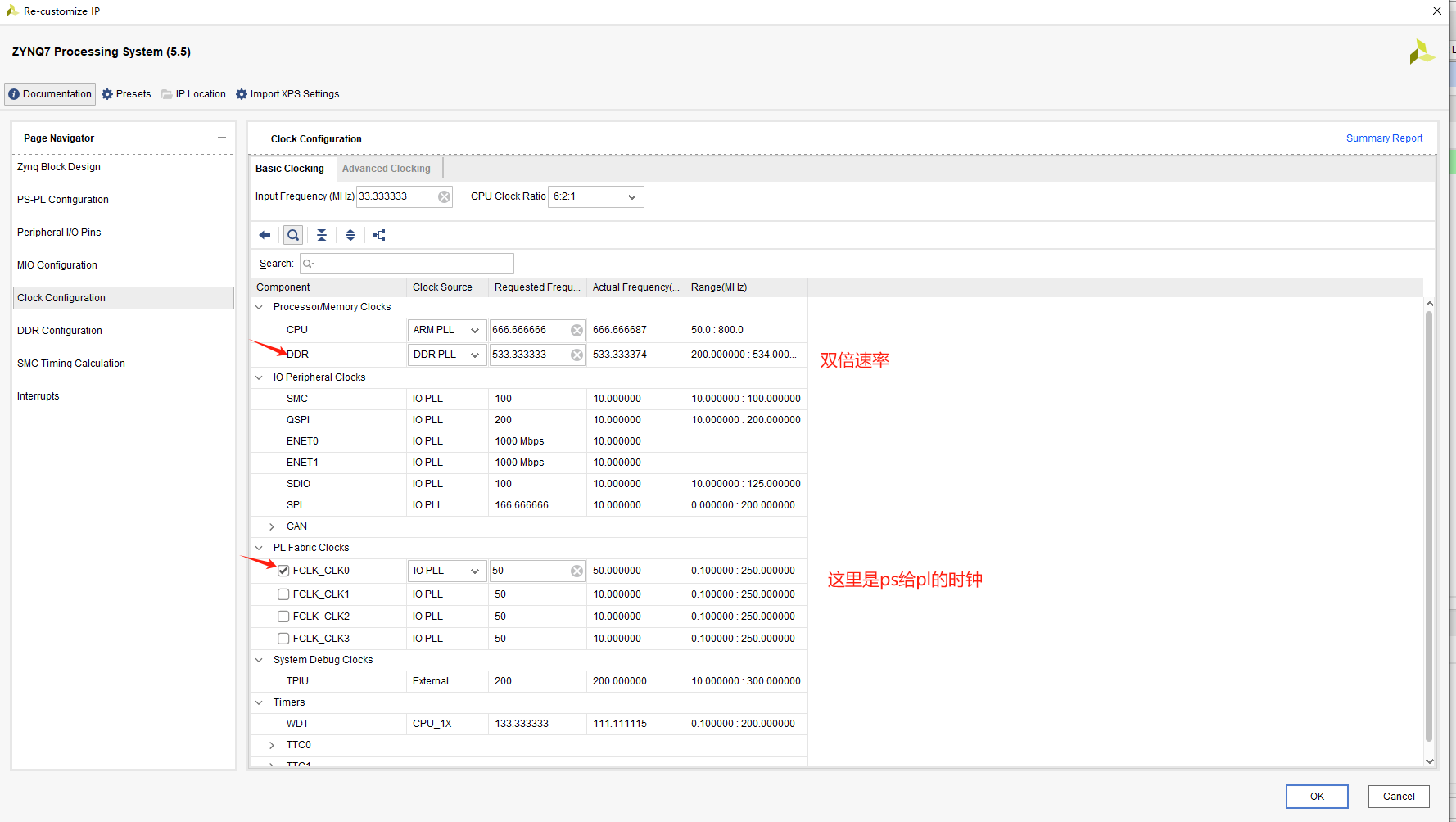This screenshot has height=822, width=1456.
Task: Clear the CPU requested frequency value
Action: coord(577,330)
